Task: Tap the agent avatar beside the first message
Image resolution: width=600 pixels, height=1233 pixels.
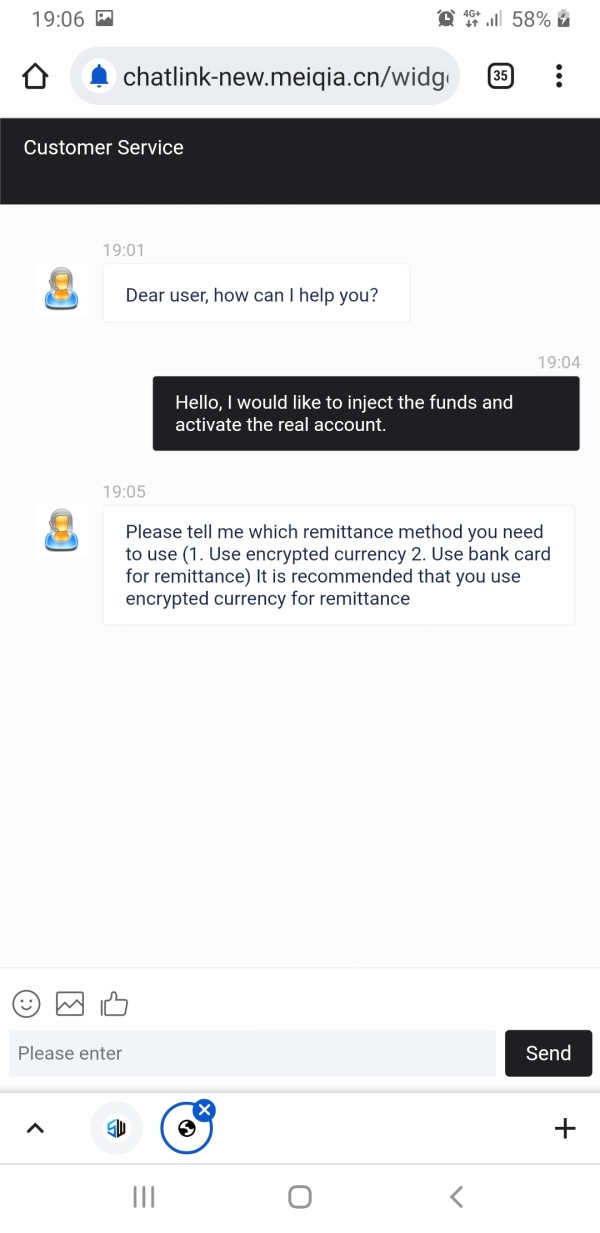Action: pyautogui.click(x=61, y=290)
